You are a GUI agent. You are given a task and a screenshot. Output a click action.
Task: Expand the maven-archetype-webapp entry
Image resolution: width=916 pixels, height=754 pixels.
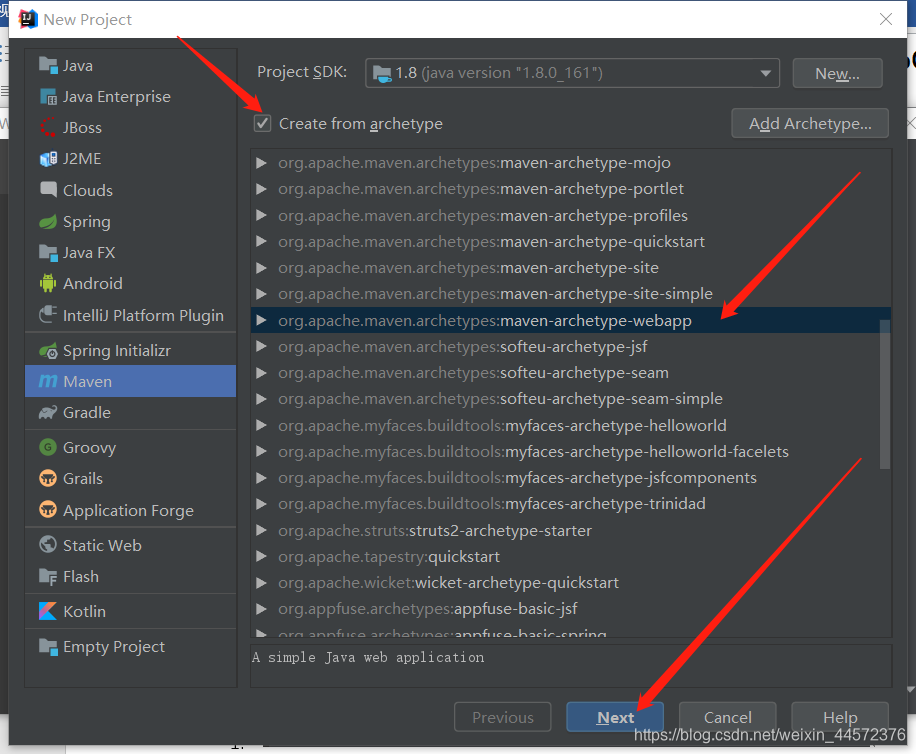pyautogui.click(x=262, y=320)
